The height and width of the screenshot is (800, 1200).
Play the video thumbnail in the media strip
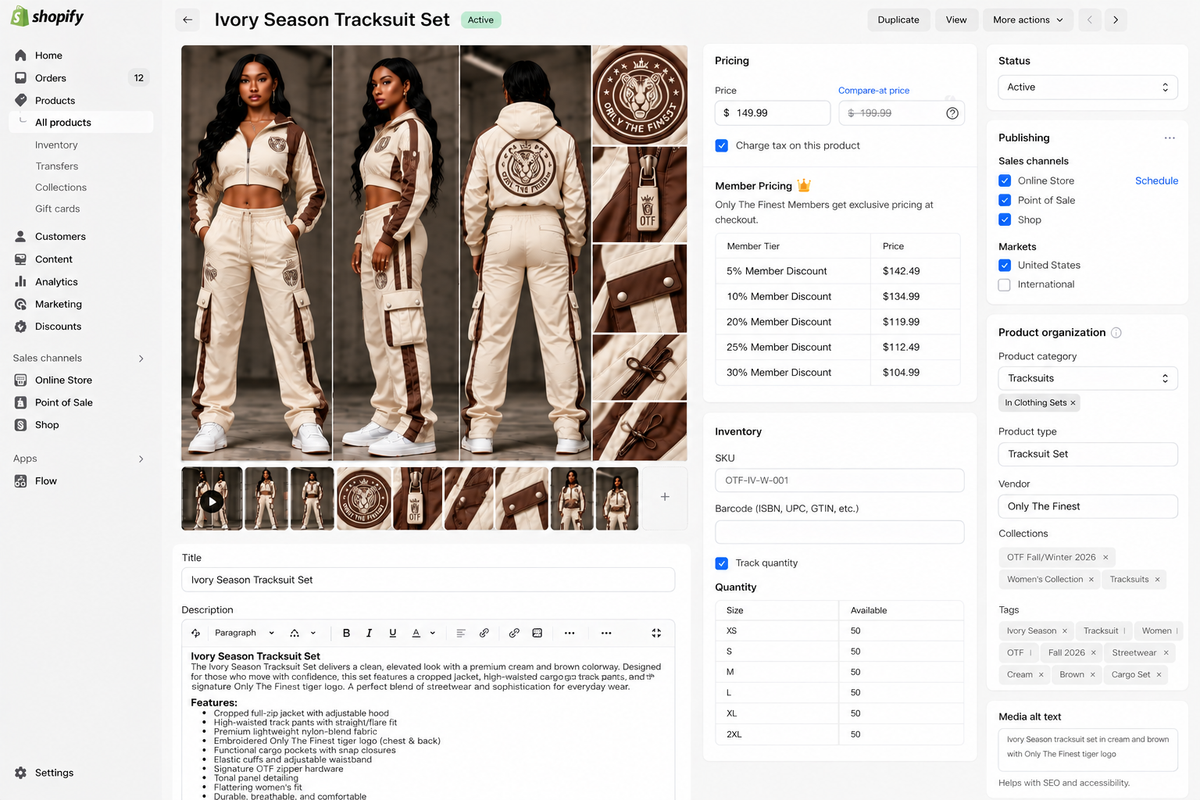point(211,500)
